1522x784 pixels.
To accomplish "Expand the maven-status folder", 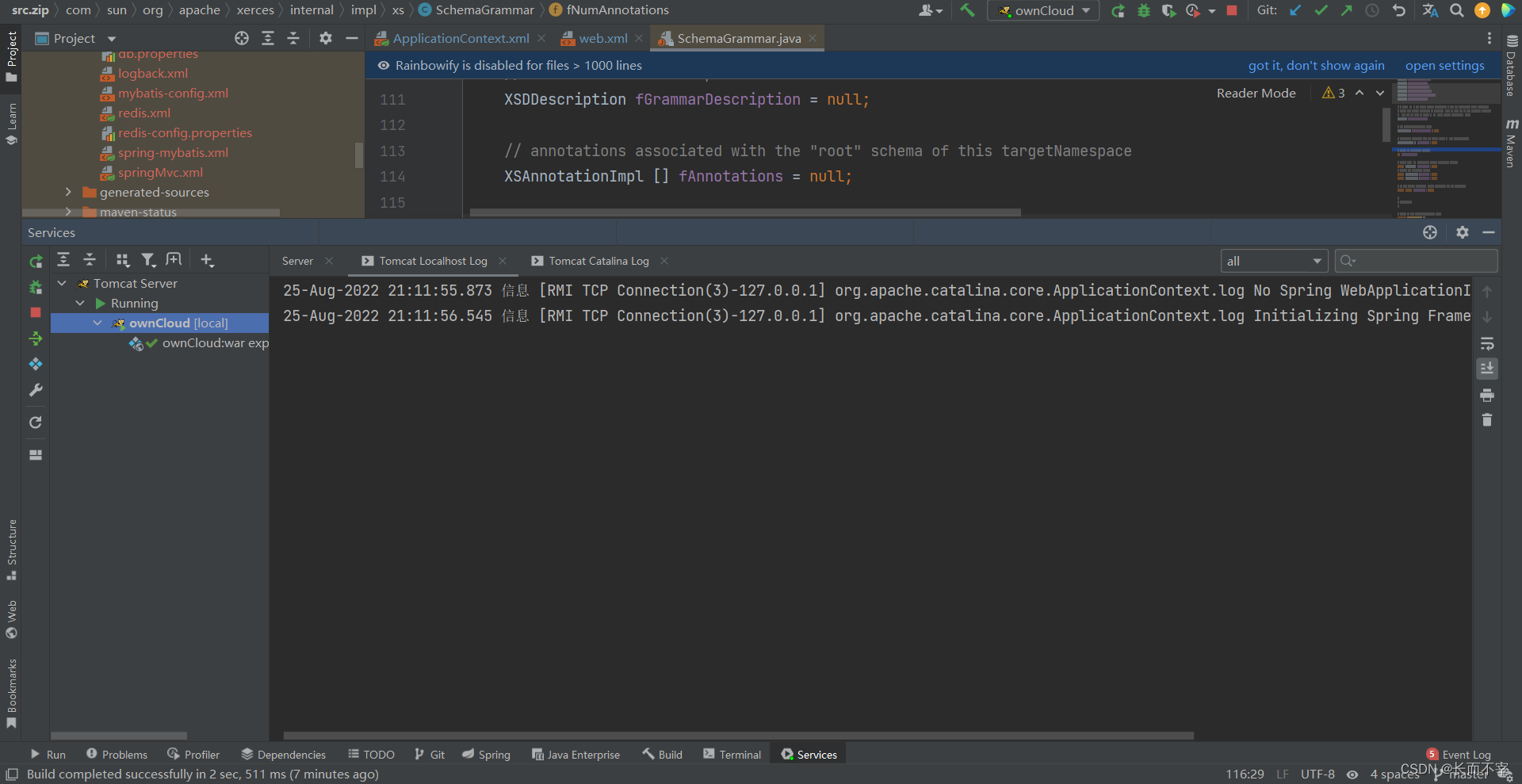I will tap(68, 212).
